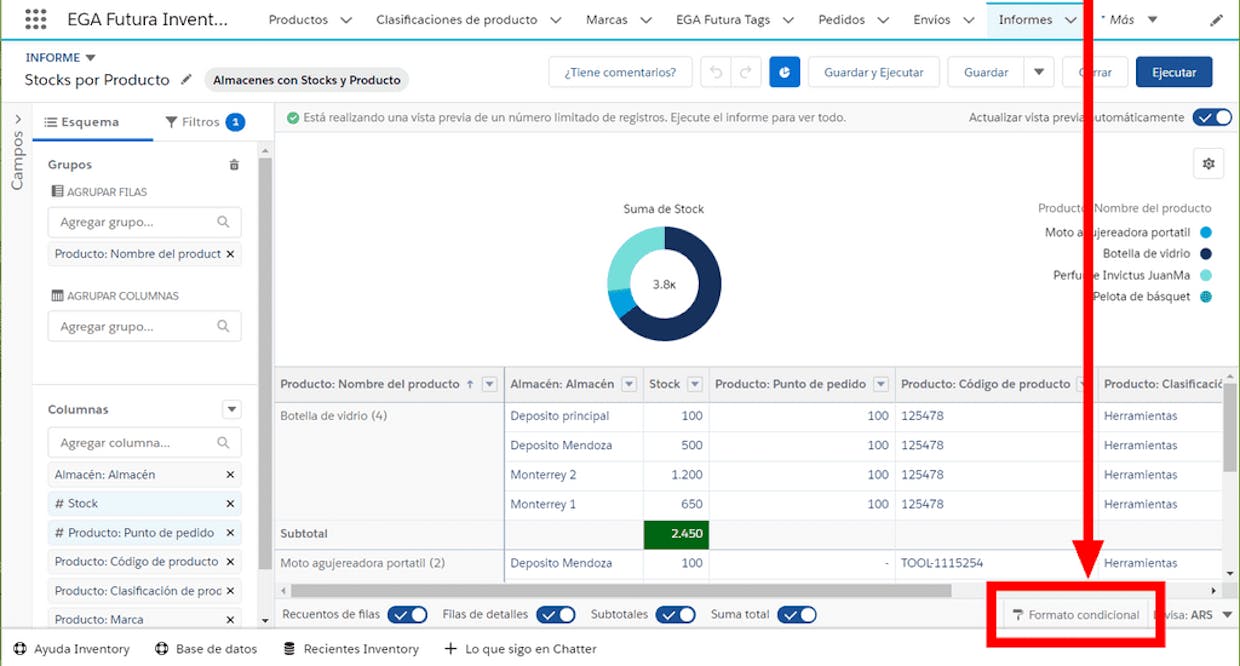Open EGA Futura Tags dropdown chevron

pyautogui.click(x=788, y=20)
